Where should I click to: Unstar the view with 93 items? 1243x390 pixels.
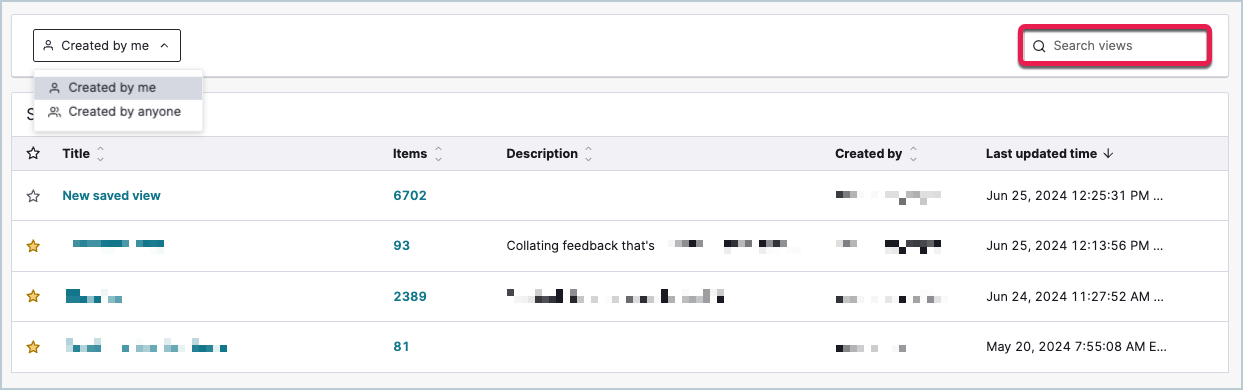(33, 246)
